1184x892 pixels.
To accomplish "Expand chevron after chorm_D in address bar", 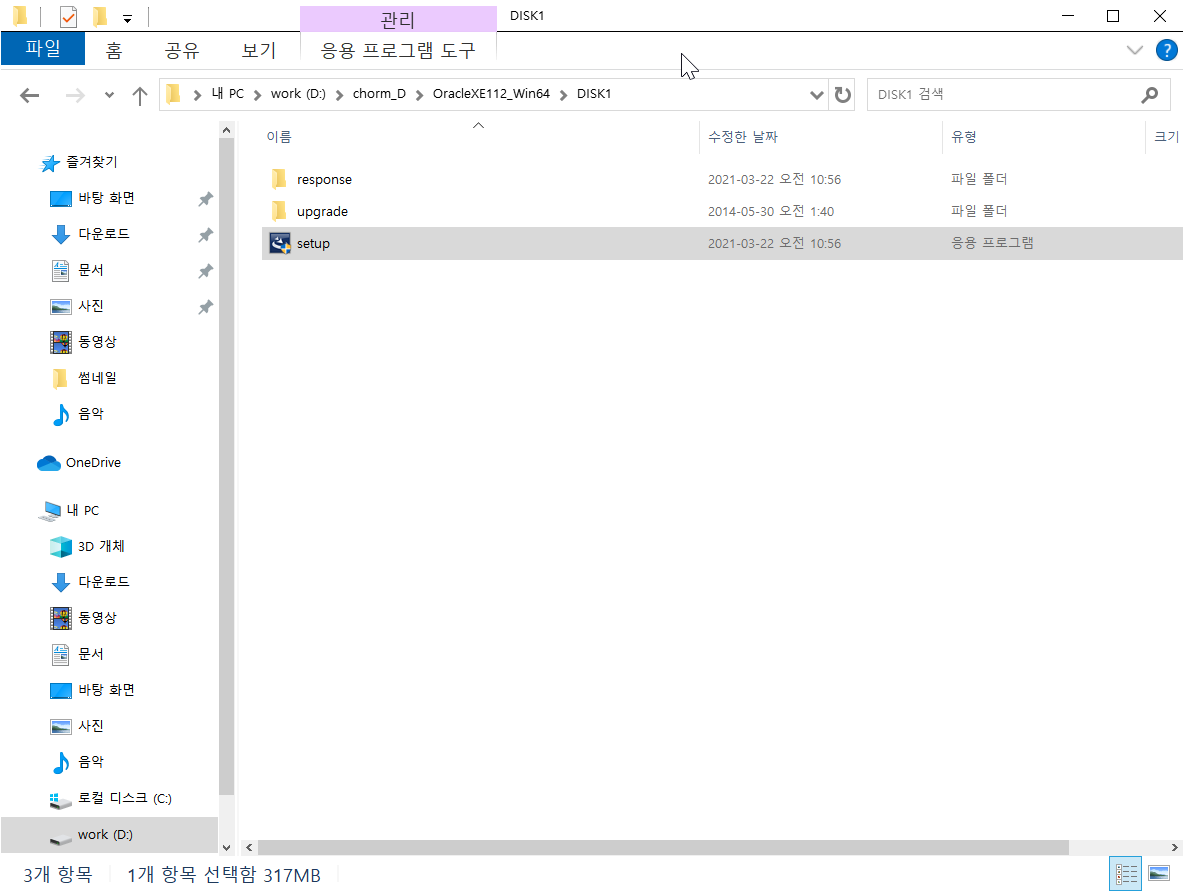I will pyautogui.click(x=419, y=94).
